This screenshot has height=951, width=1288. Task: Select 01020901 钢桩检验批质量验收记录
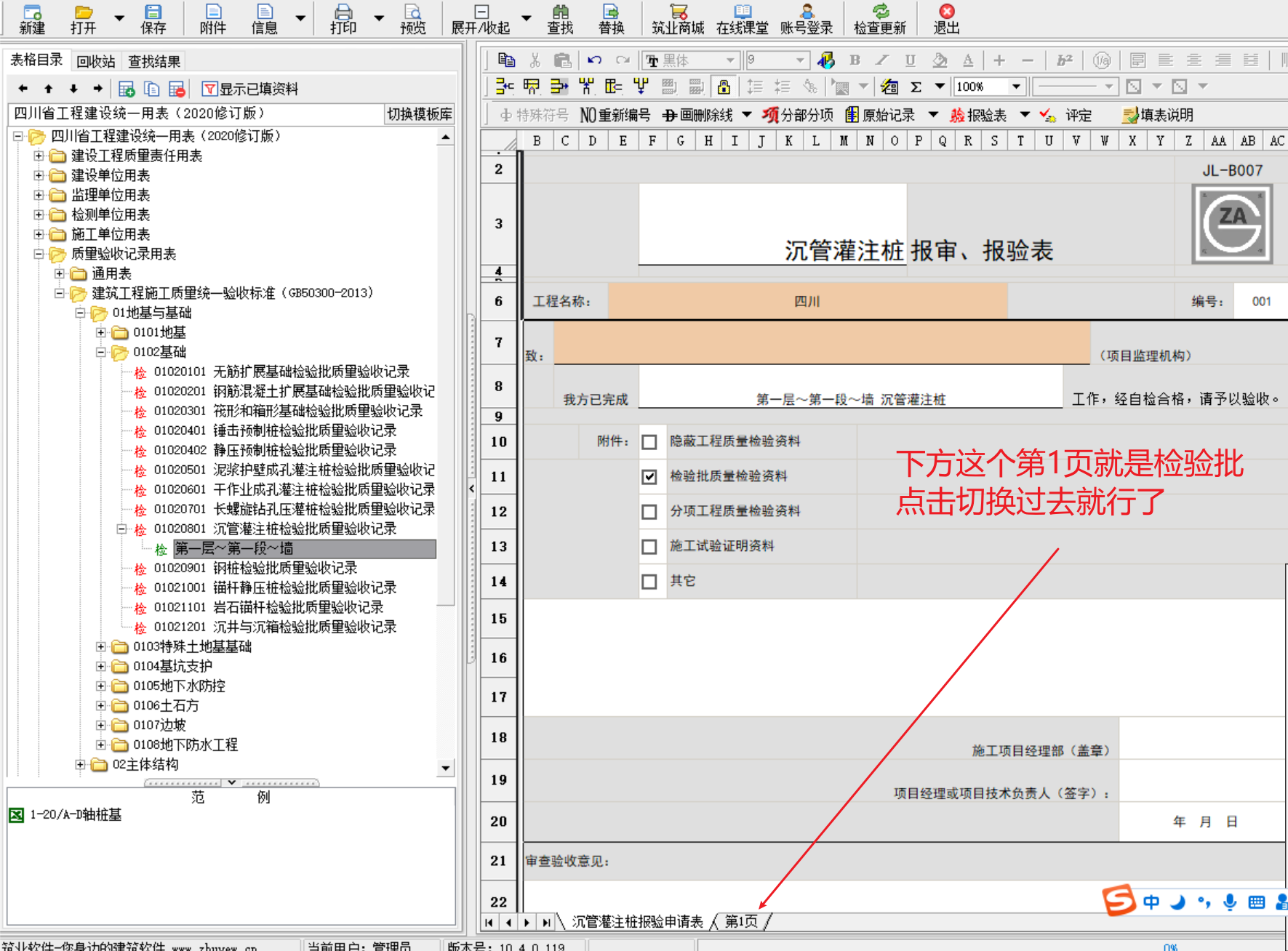[x=255, y=568]
